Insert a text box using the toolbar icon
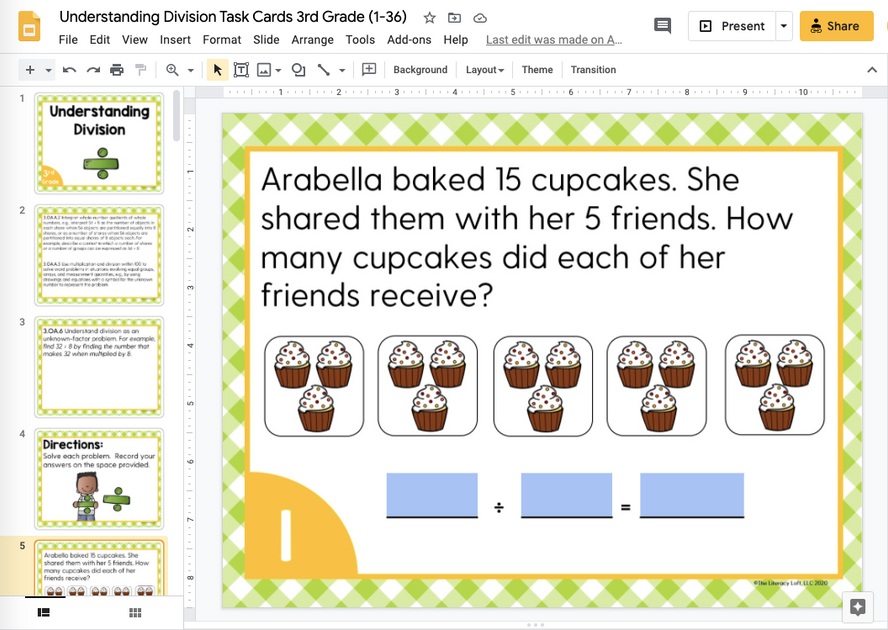This screenshot has width=888, height=630. (x=241, y=70)
